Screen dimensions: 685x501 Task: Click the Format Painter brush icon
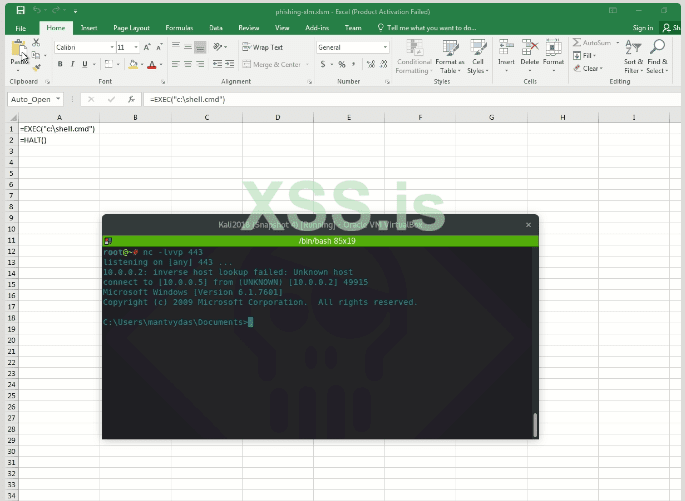[36, 67]
